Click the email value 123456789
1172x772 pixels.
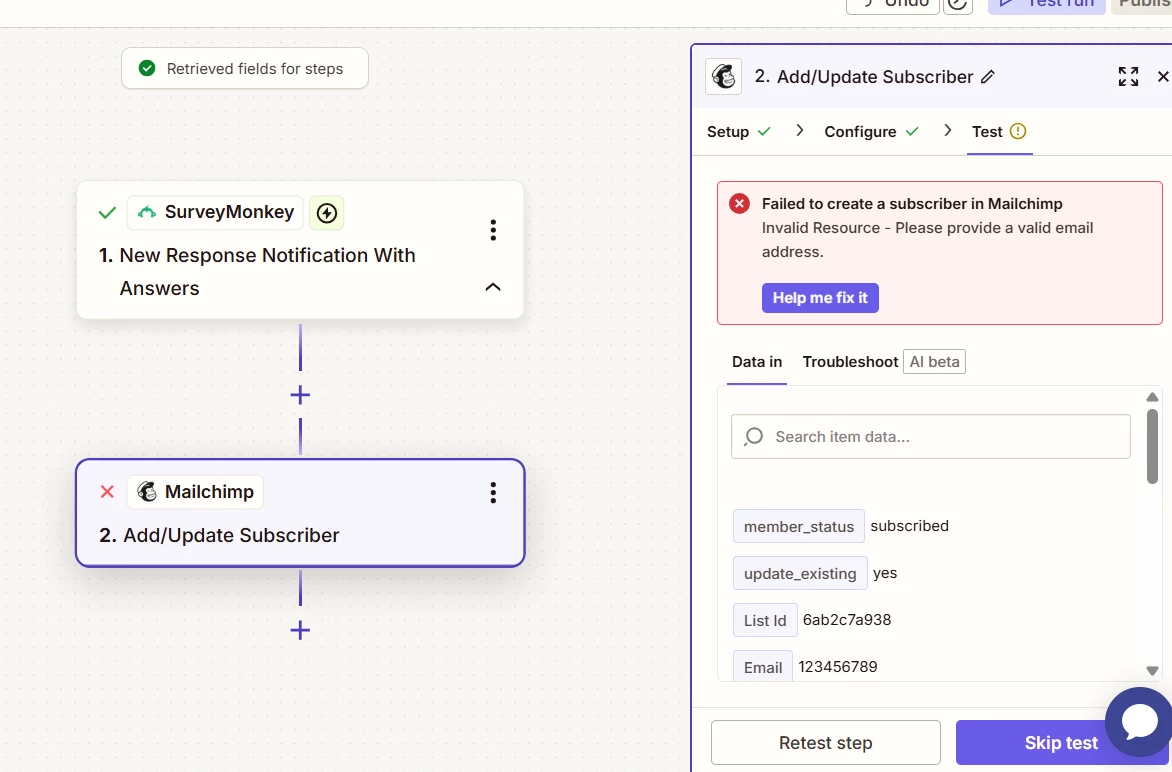click(837, 667)
